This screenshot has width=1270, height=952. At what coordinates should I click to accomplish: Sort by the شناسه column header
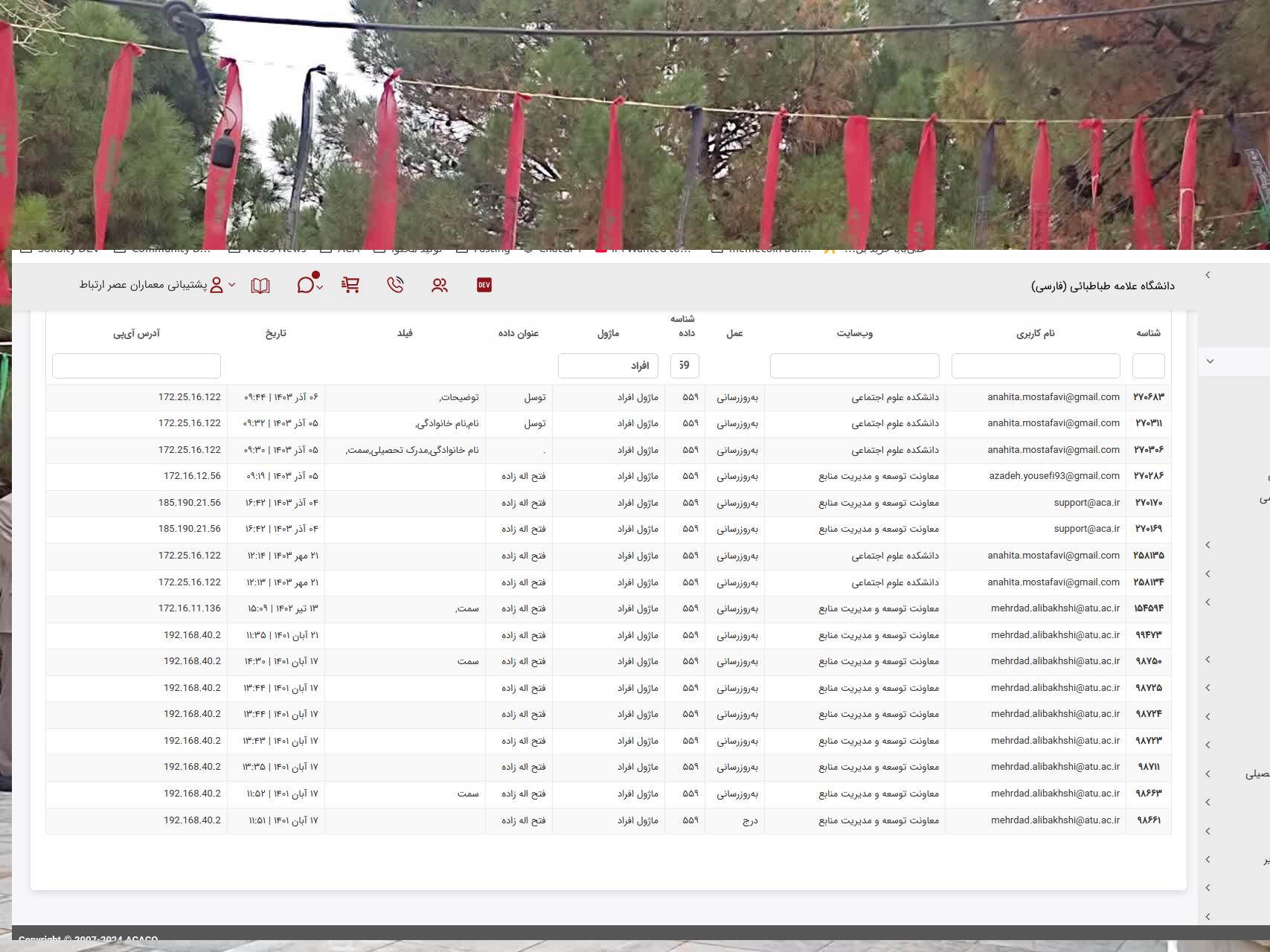[1148, 333]
